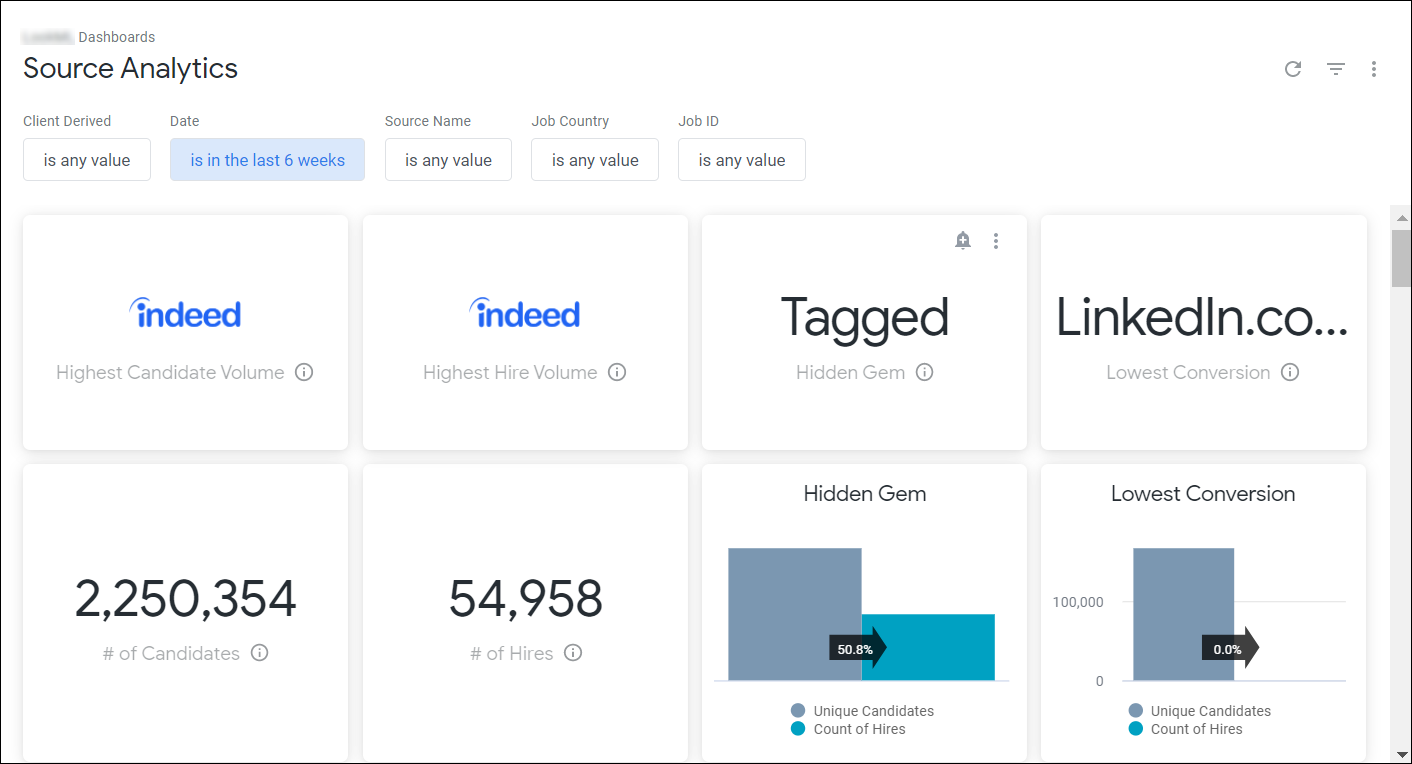The image size is (1412, 764).
Task: Open the Dashboards breadcrumb link
Action: (117, 37)
